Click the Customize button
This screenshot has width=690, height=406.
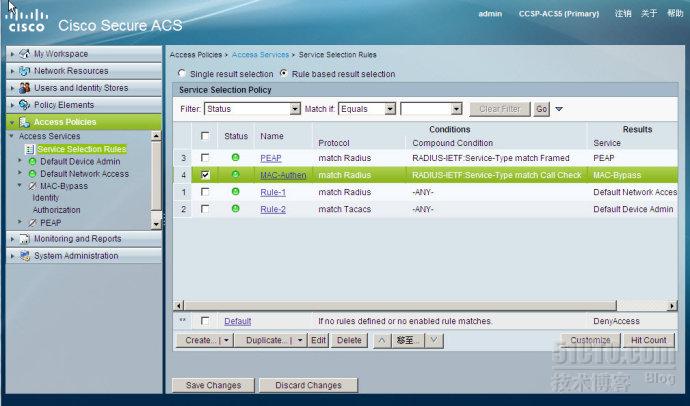[590, 340]
